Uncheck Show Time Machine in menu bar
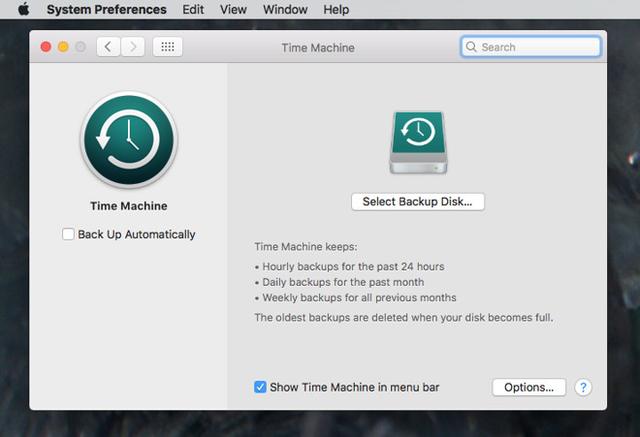640x437 pixels. click(260, 387)
